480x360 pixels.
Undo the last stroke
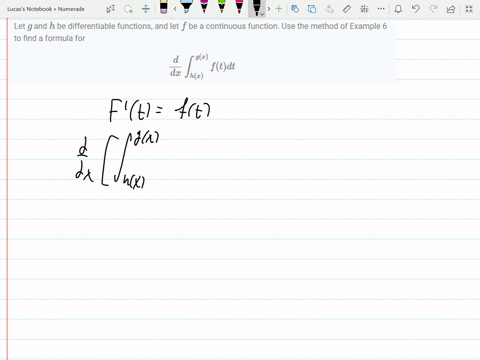[x=416, y=9]
